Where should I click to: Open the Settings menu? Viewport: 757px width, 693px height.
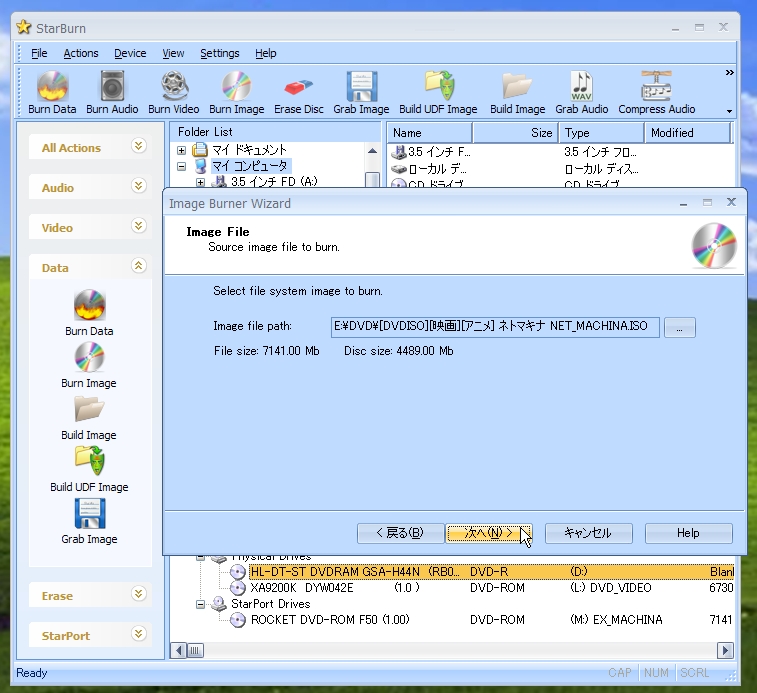[220, 53]
